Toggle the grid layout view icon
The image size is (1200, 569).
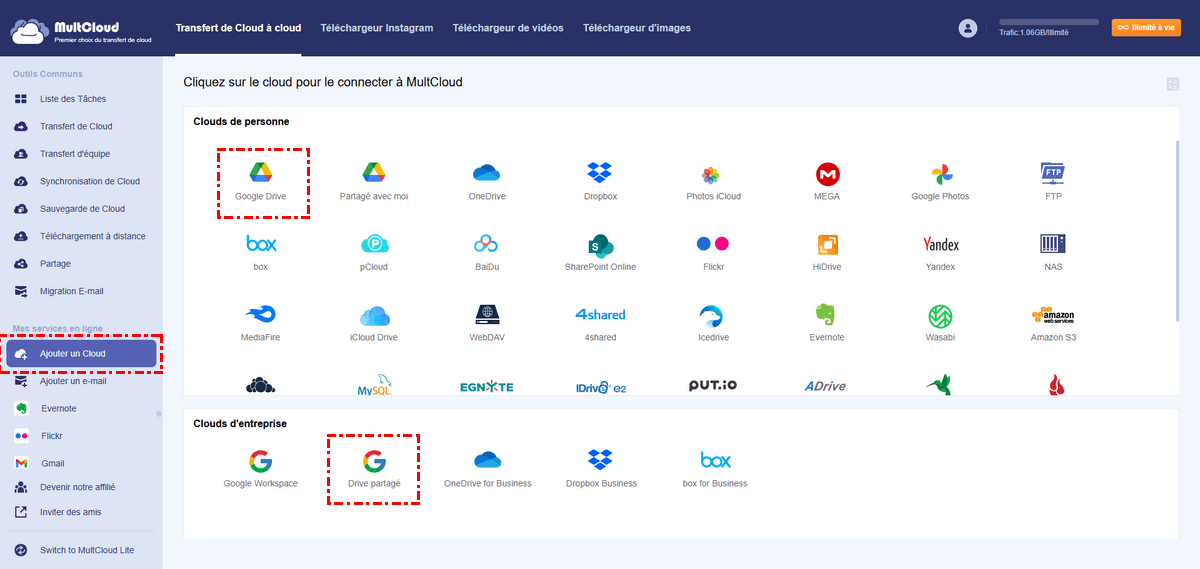pyautogui.click(x=1172, y=84)
